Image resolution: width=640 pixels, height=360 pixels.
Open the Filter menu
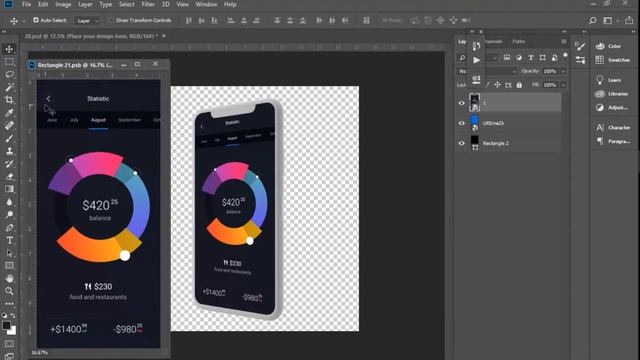148,4
